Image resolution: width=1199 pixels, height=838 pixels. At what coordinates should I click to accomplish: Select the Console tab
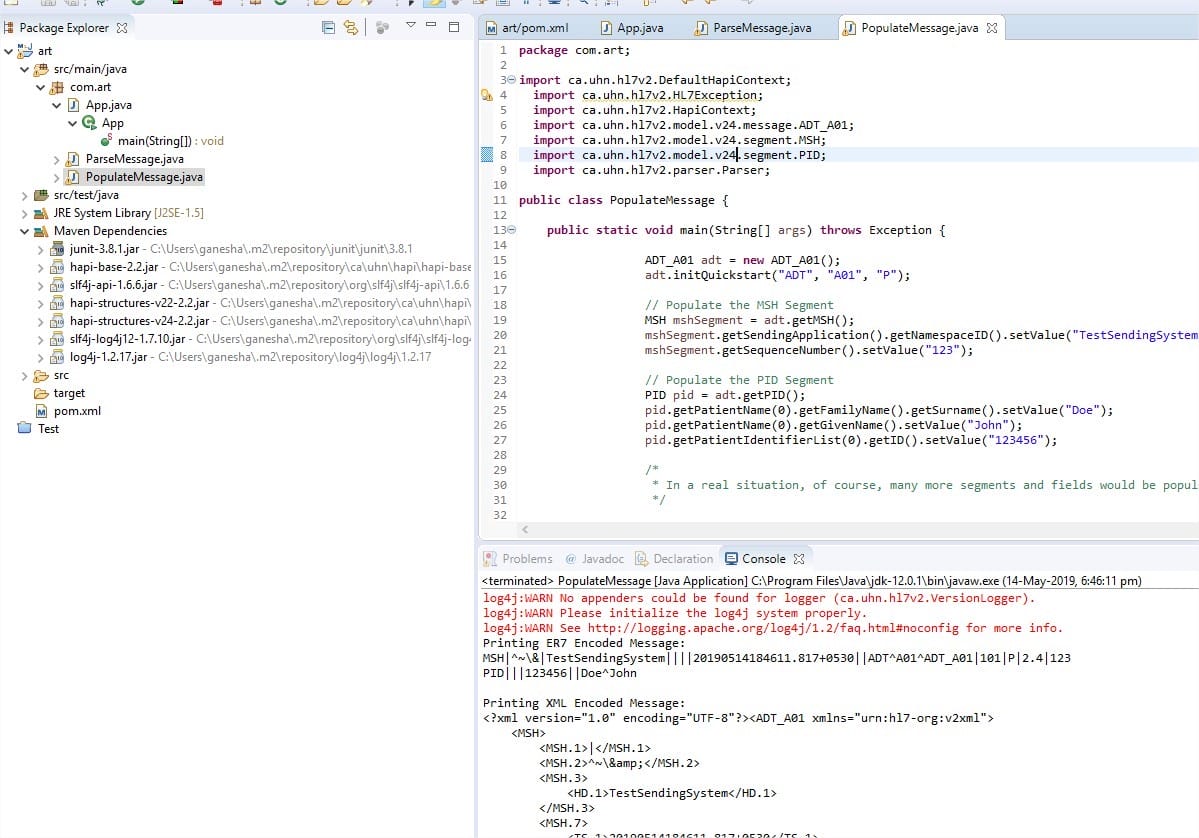(755, 559)
